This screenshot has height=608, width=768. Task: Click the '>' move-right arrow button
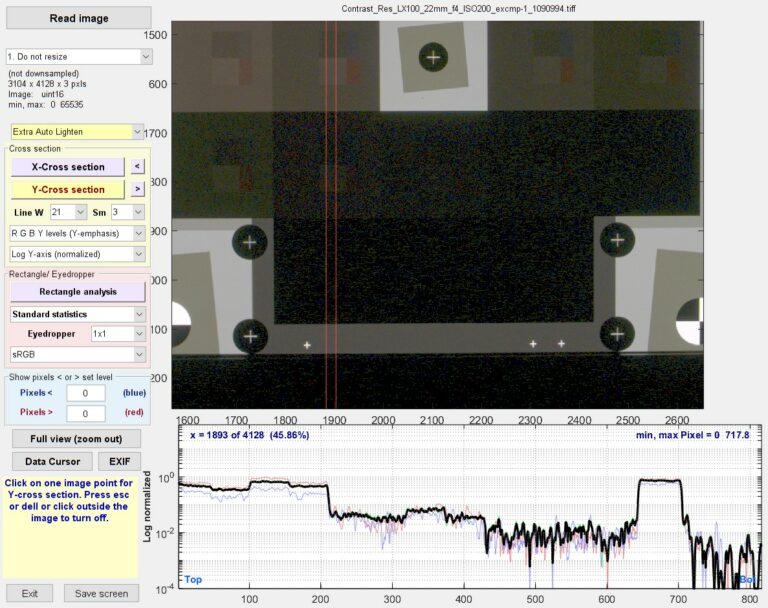click(138, 189)
